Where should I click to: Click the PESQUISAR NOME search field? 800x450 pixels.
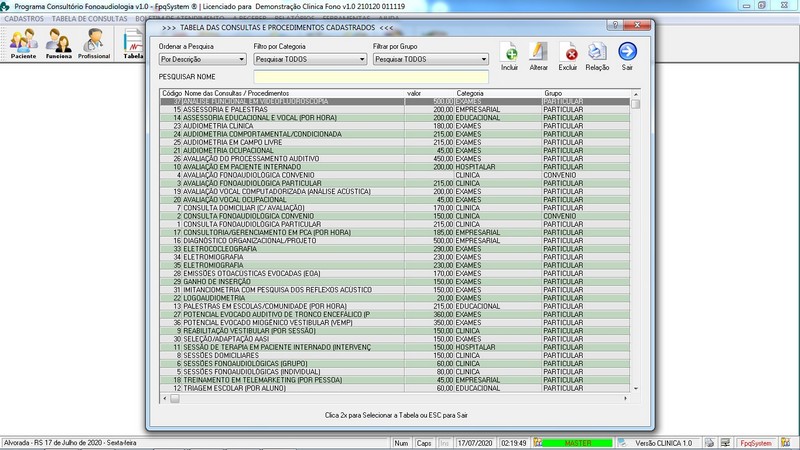click(371, 77)
